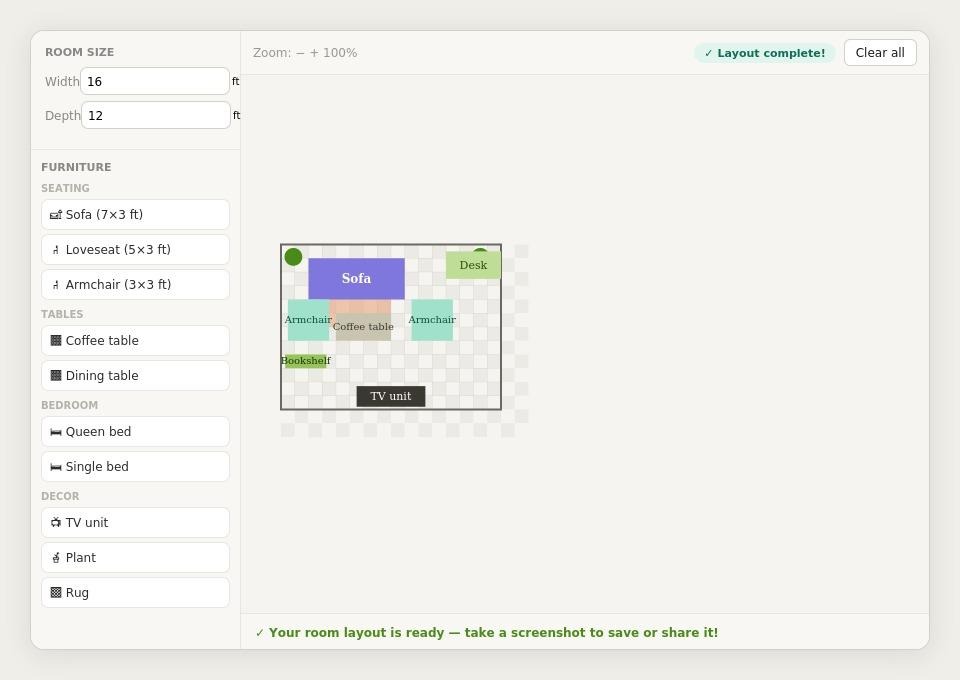Click the Queen bed icon under Bedroom
This screenshot has width=960, height=680.
coord(56,431)
